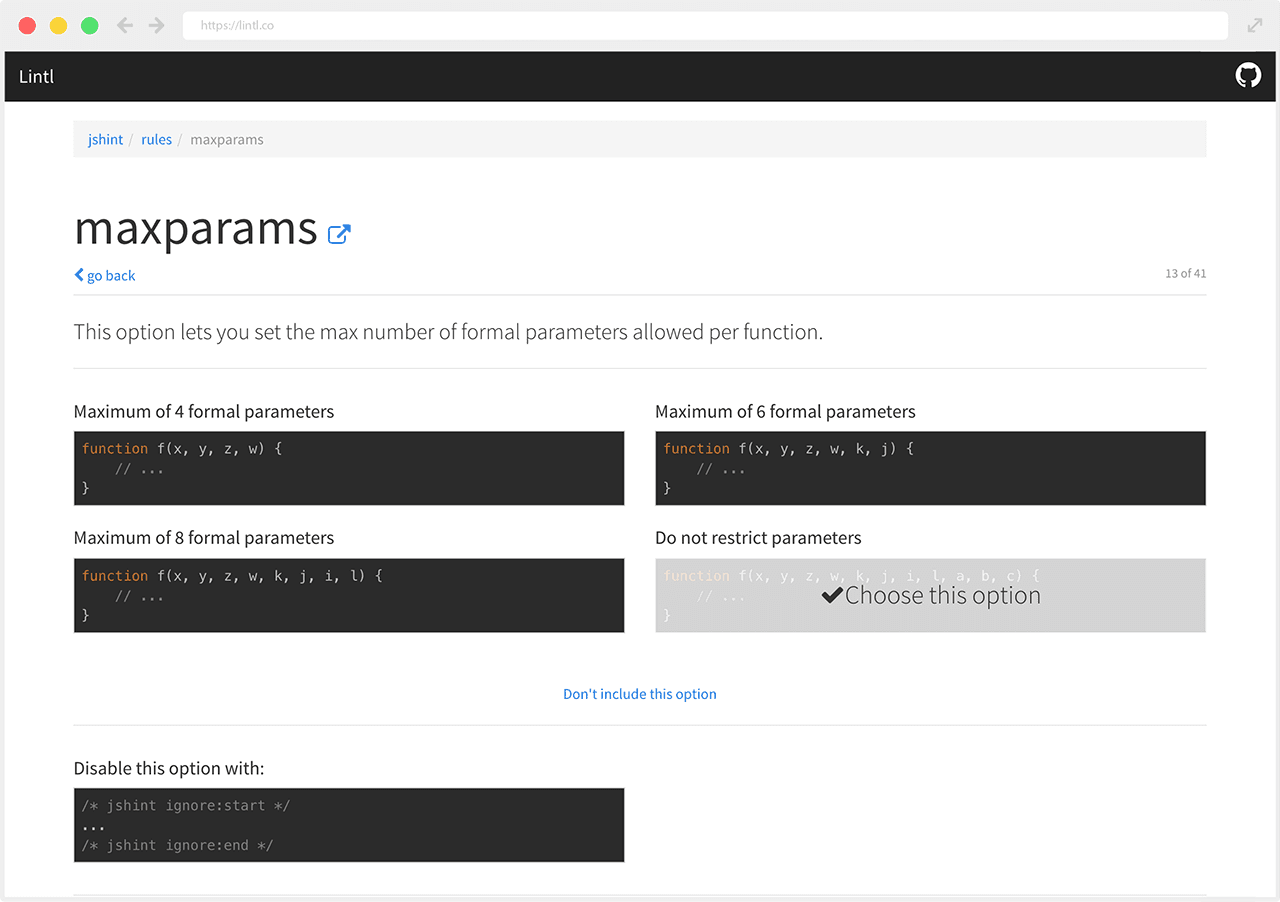This screenshot has height=902, width=1280.
Task: Go to rules breadcrumb
Action: pyautogui.click(x=156, y=139)
